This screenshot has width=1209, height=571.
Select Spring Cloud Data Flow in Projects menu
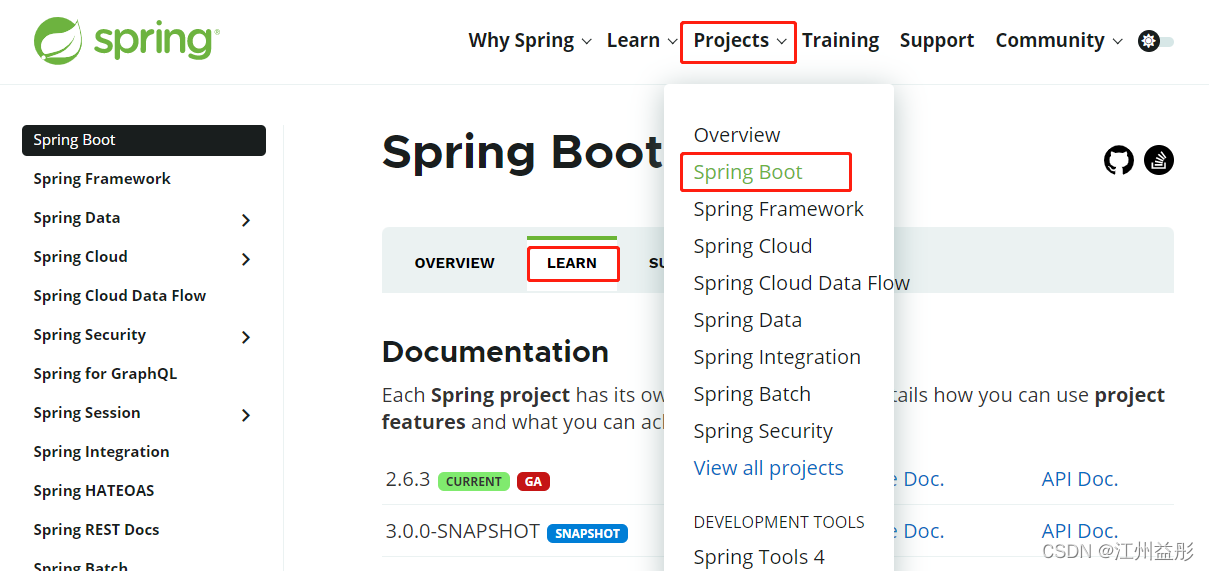[x=802, y=283]
